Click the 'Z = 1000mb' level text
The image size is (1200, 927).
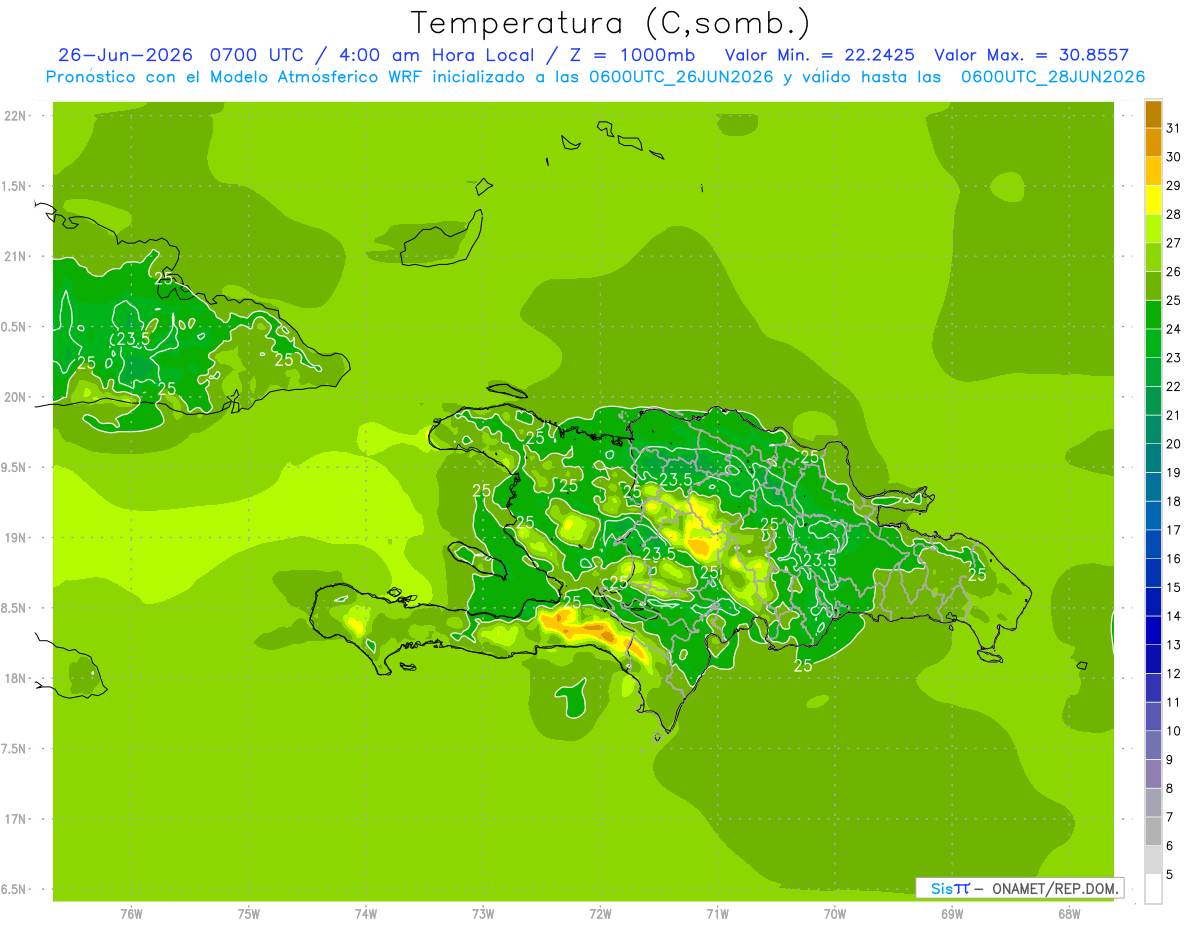pyautogui.click(x=634, y=55)
